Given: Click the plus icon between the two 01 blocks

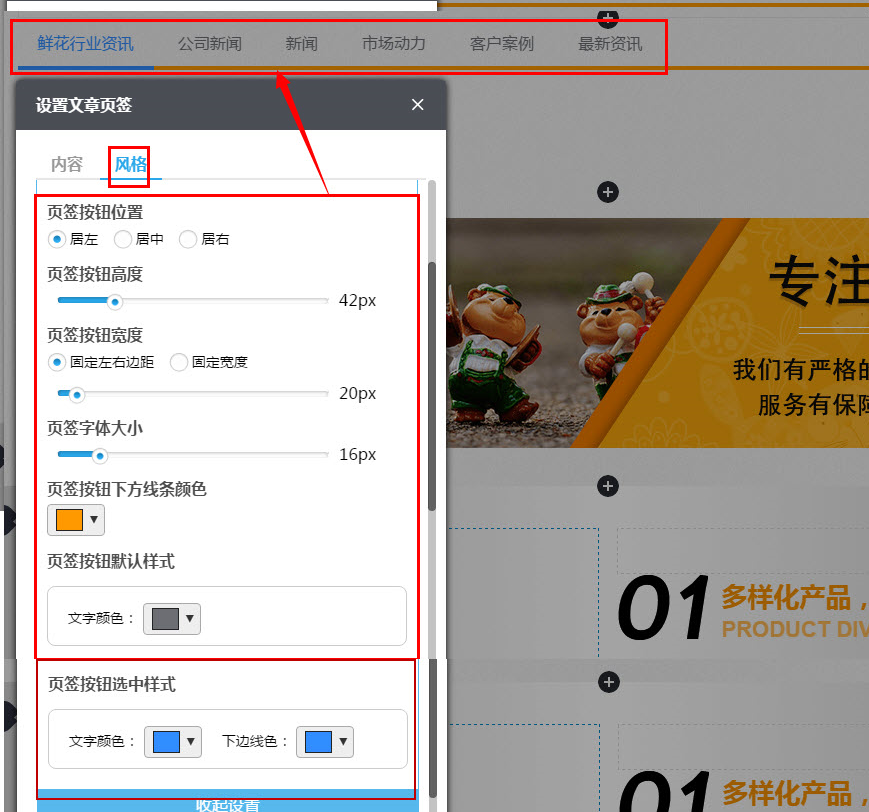Looking at the screenshot, I should 608,682.
